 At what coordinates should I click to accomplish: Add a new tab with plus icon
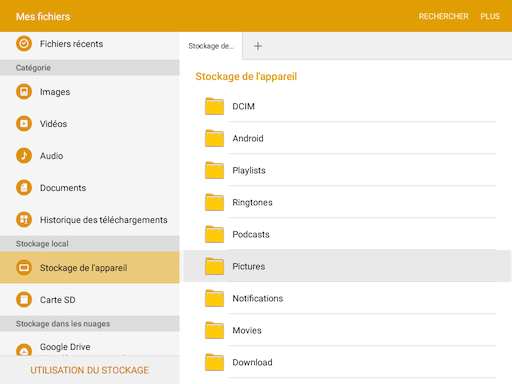pyautogui.click(x=258, y=46)
